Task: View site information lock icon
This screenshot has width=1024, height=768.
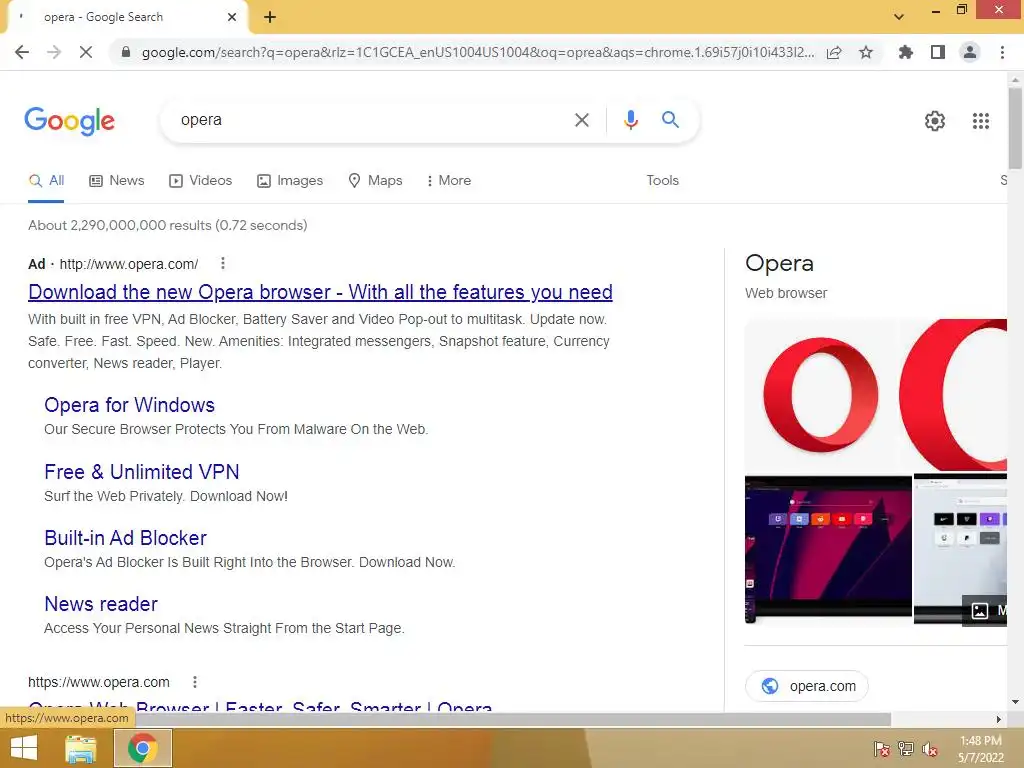Action: pyautogui.click(x=126, y=52)
